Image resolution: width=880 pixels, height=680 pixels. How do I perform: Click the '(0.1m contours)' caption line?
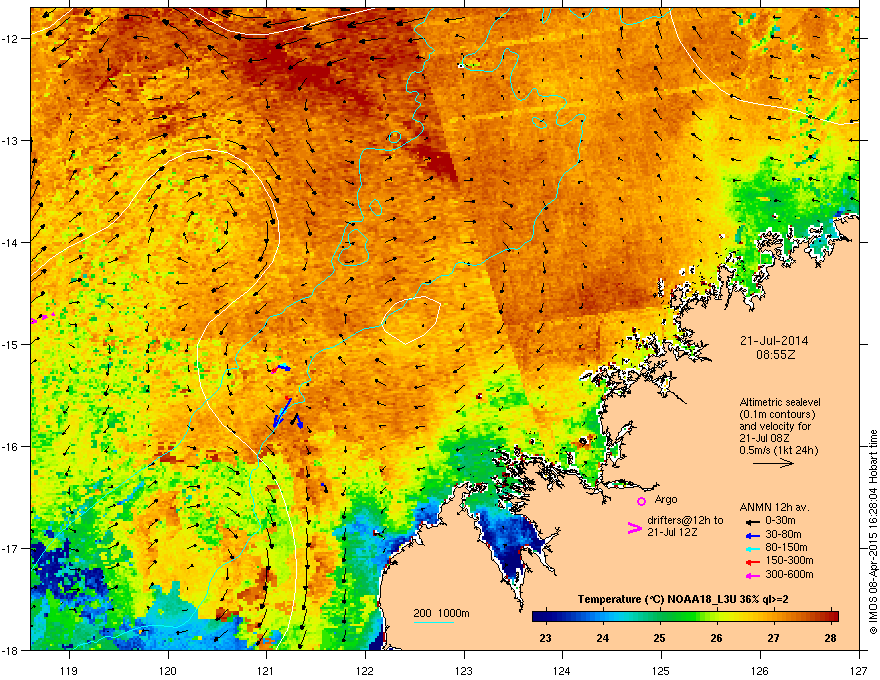777,414
